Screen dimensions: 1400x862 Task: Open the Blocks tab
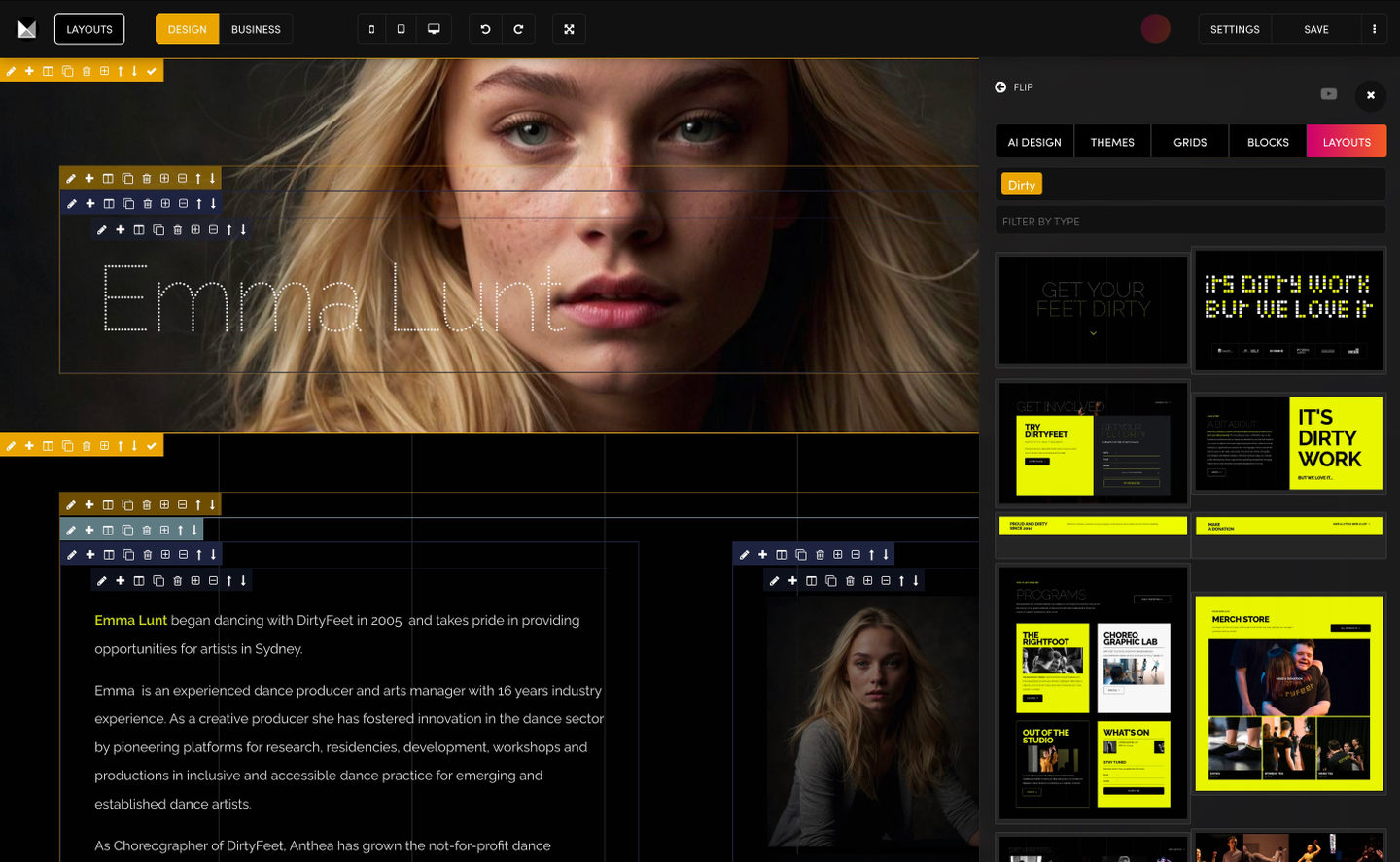[1268, 142]
